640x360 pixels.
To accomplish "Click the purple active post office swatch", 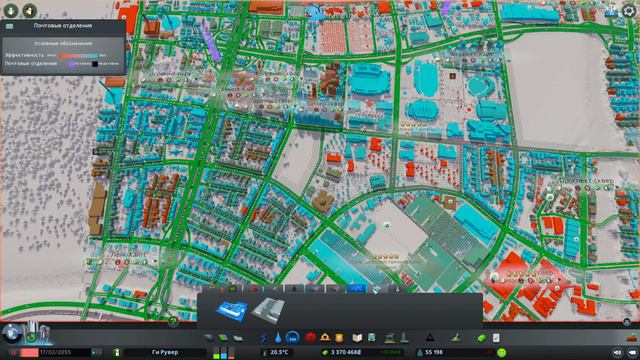I will (71, 64).
